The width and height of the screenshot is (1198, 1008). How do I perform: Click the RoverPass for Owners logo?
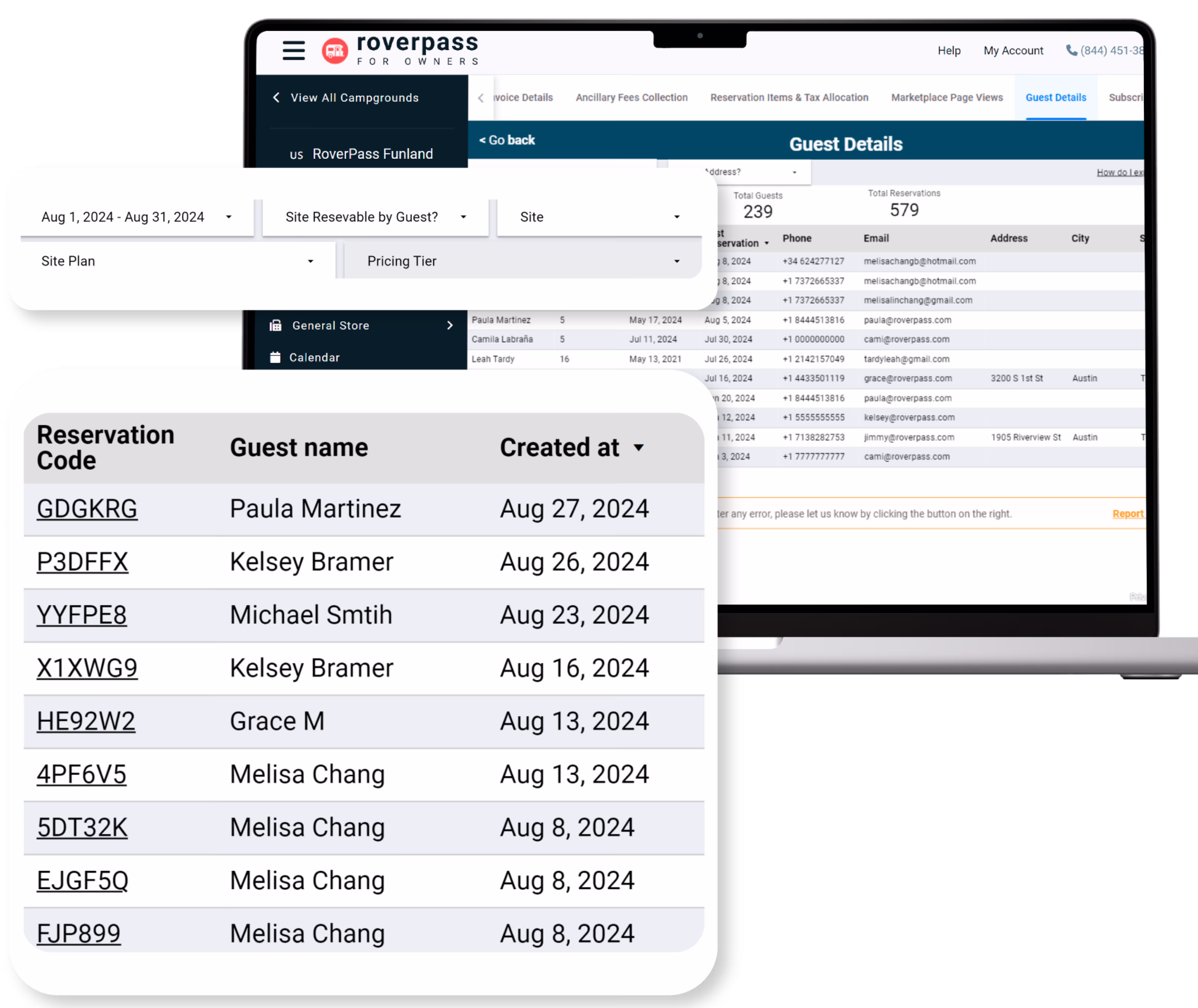click(x=400, y=50)
